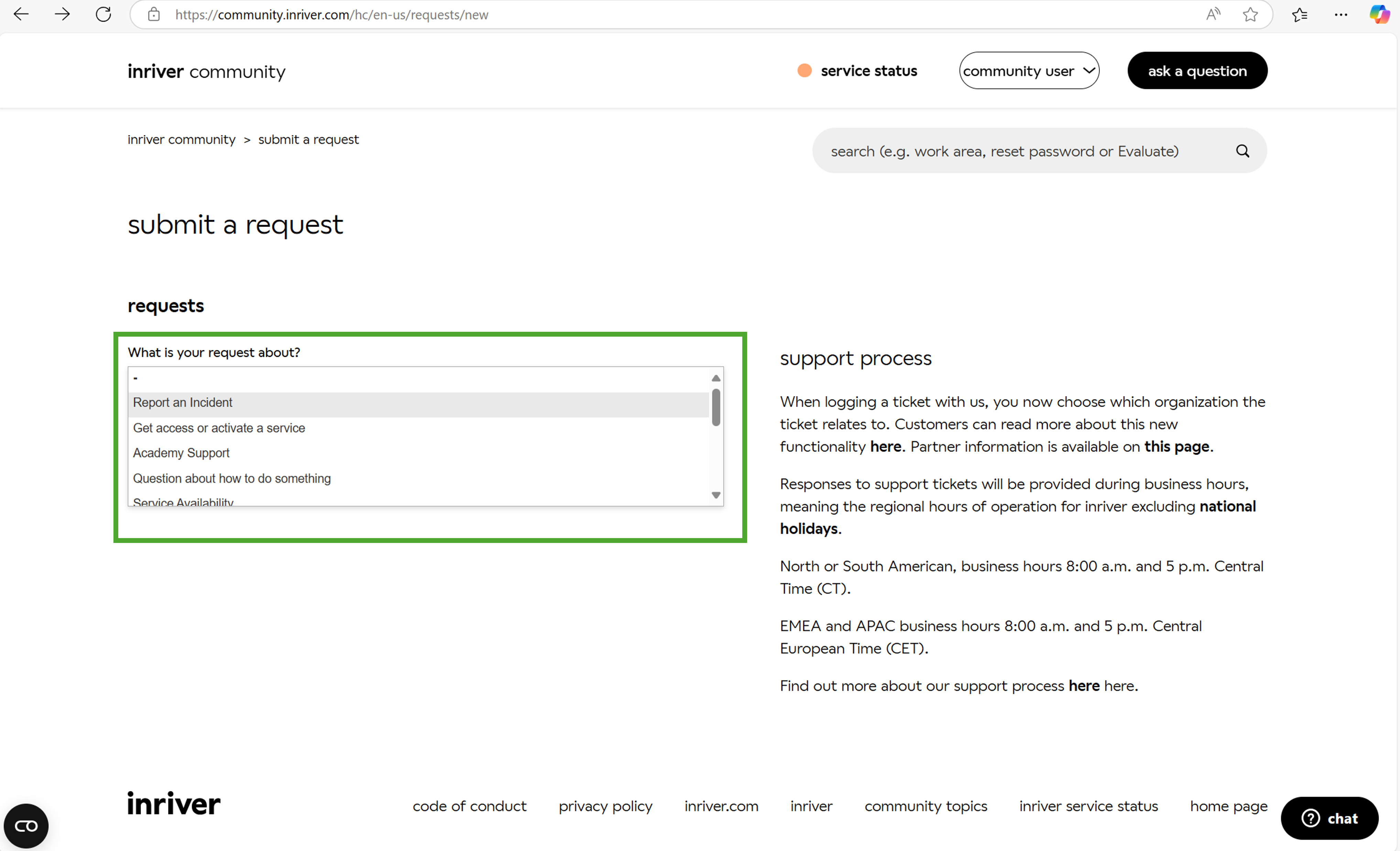Click 'inriver community' breadcrumb link
The height and width of the screenshot is (851, 1400).
181,140
